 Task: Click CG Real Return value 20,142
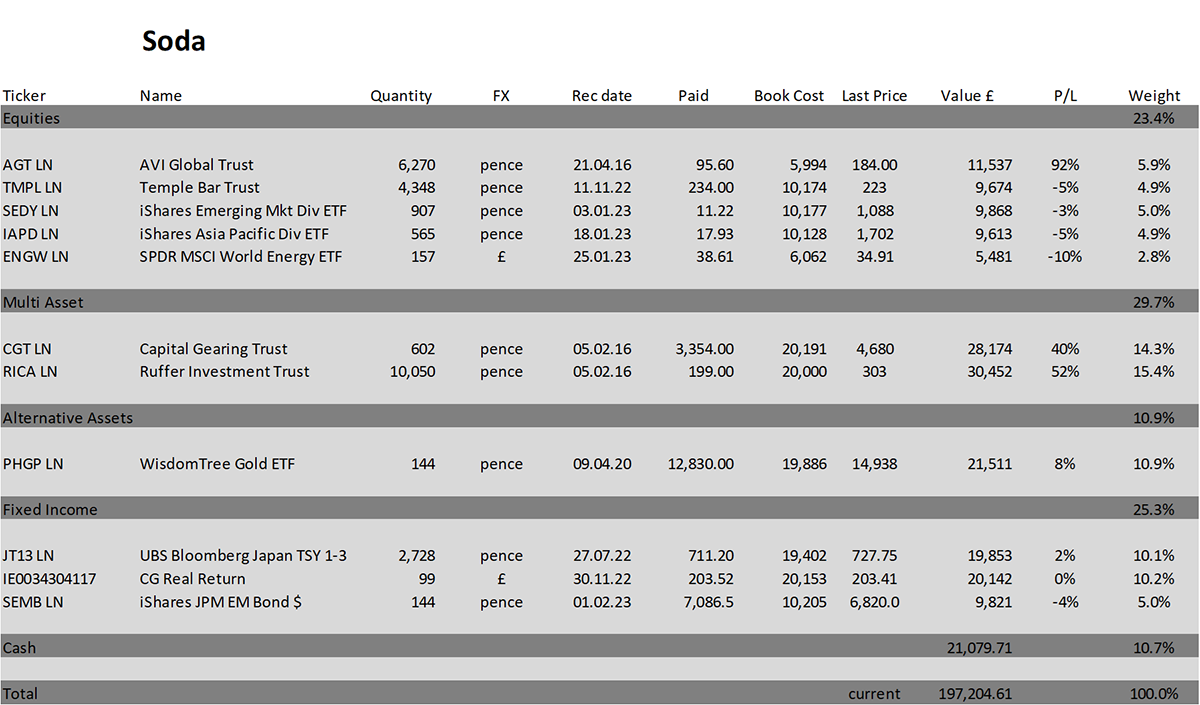tap(992, 579)
